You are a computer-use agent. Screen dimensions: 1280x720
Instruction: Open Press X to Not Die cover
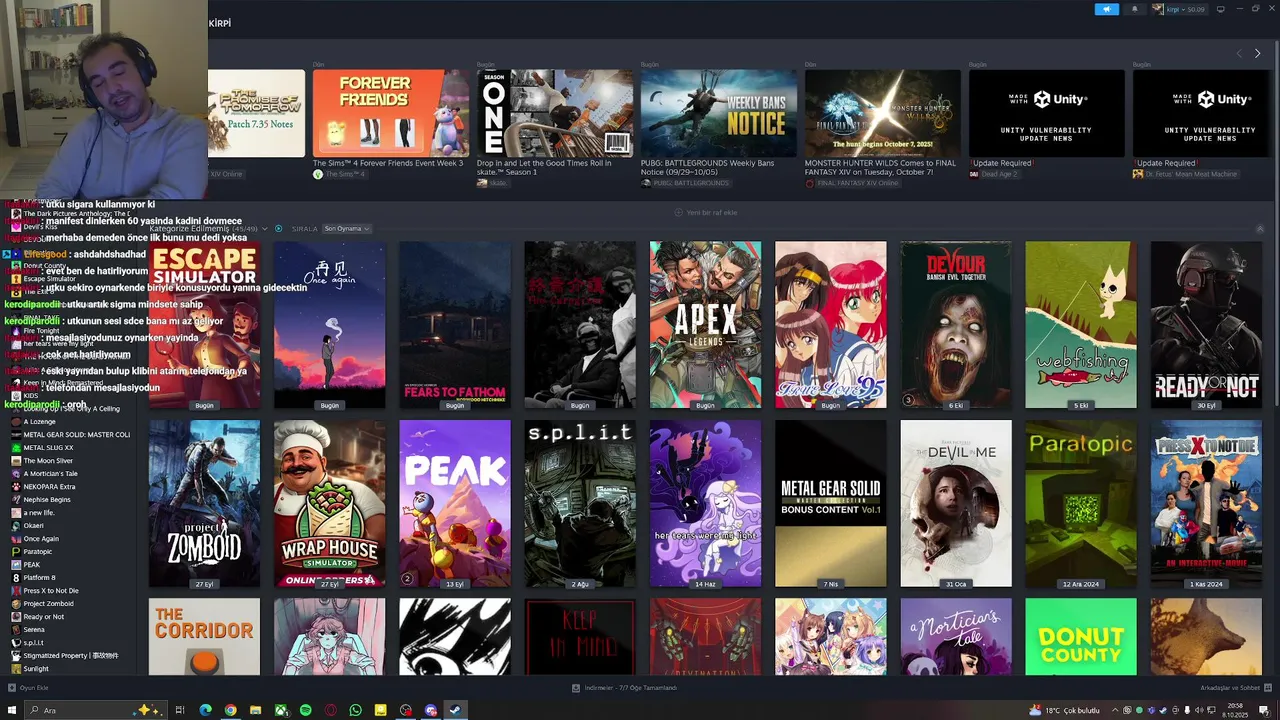click(1206, 503)
